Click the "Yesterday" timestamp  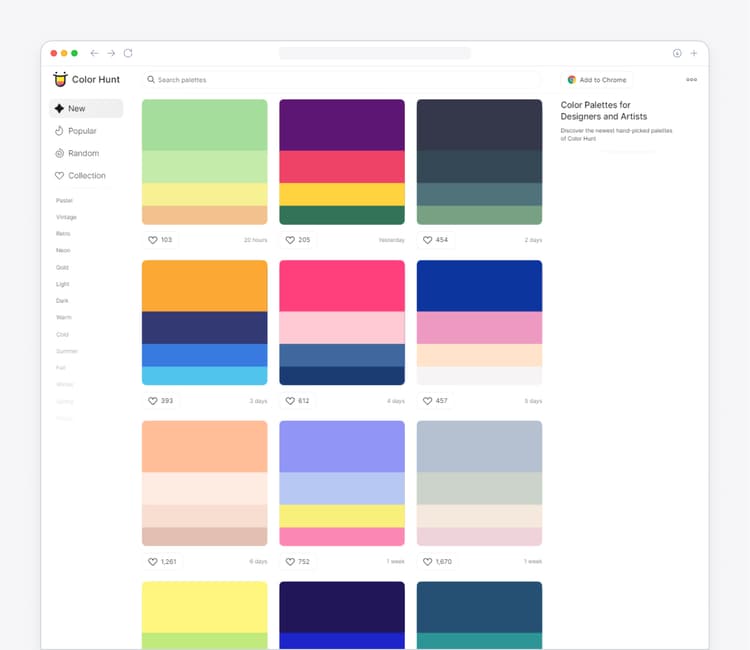[x=392, y=240]
